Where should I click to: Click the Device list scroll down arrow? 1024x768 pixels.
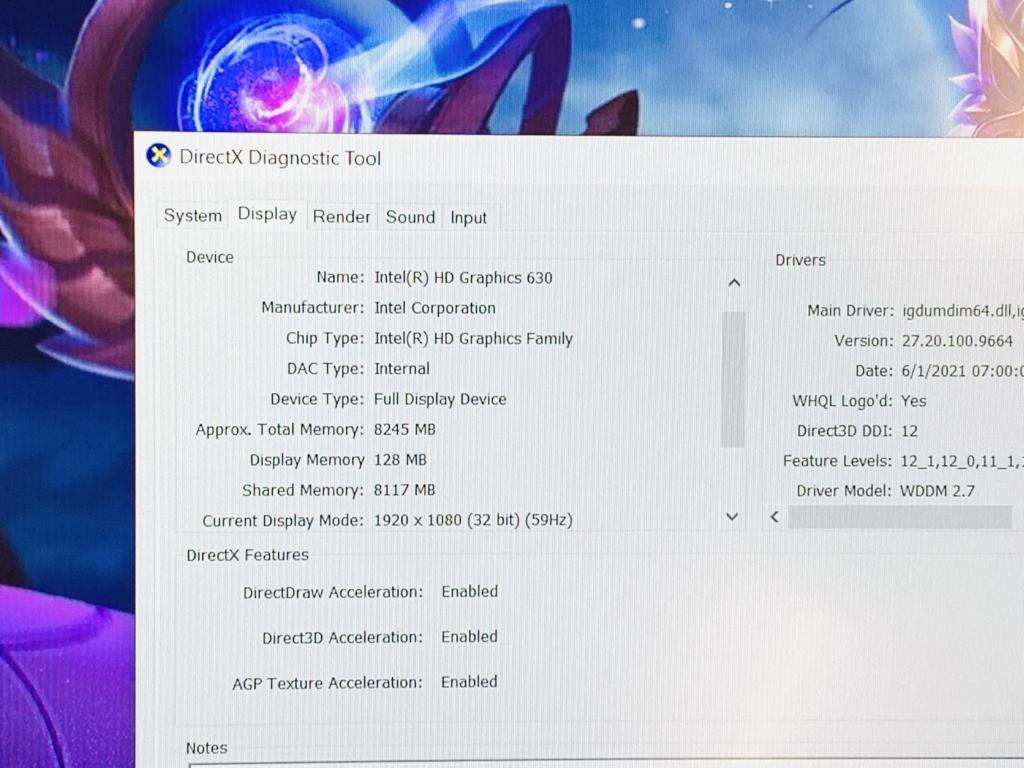(x=732, y=517)
